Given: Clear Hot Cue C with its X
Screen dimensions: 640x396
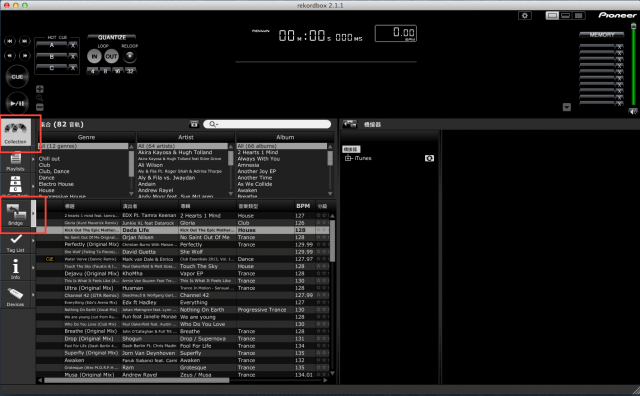Looking at the screenshot, I should point(73,68).
